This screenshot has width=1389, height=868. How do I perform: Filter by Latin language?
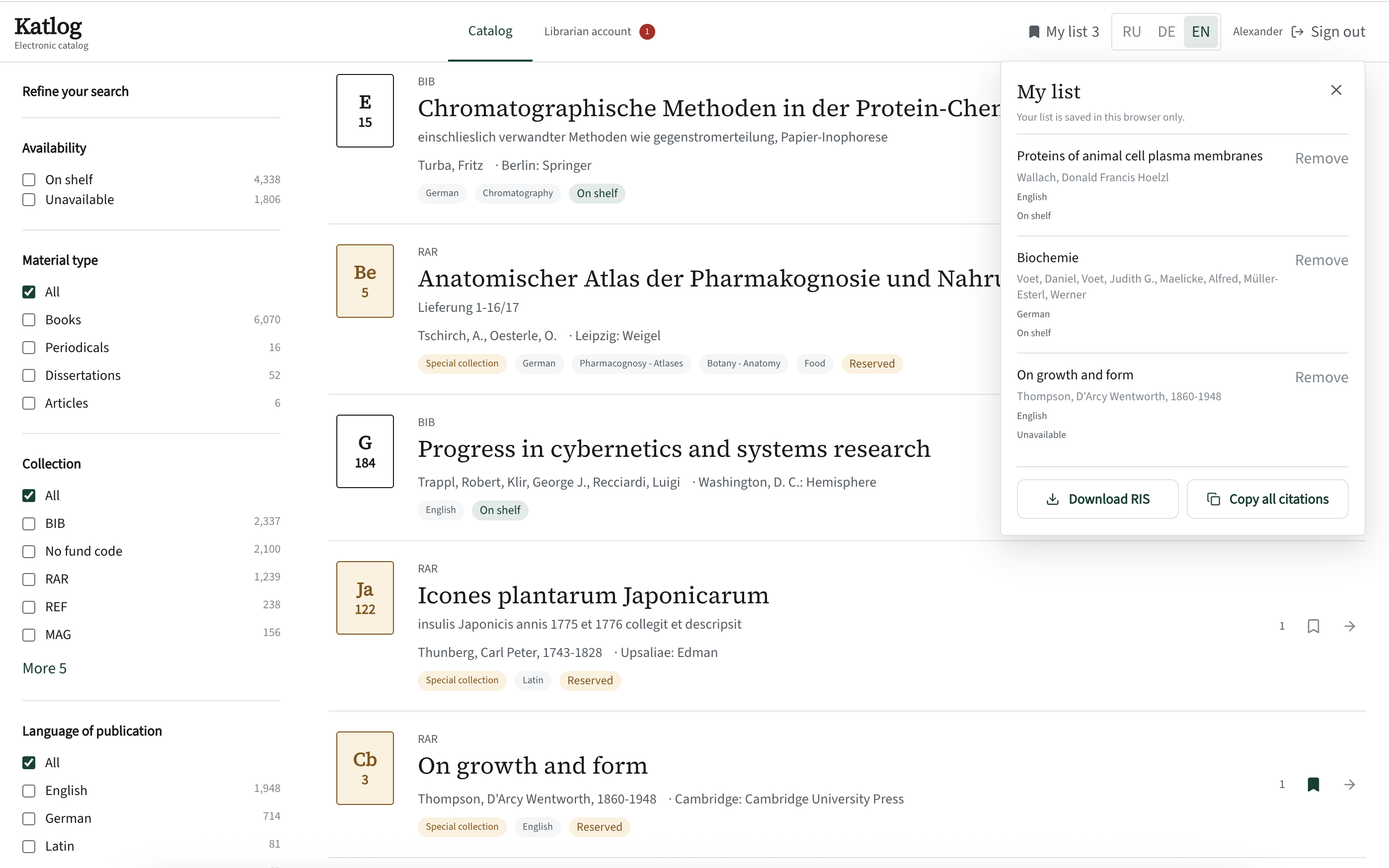tap(29, 846)
